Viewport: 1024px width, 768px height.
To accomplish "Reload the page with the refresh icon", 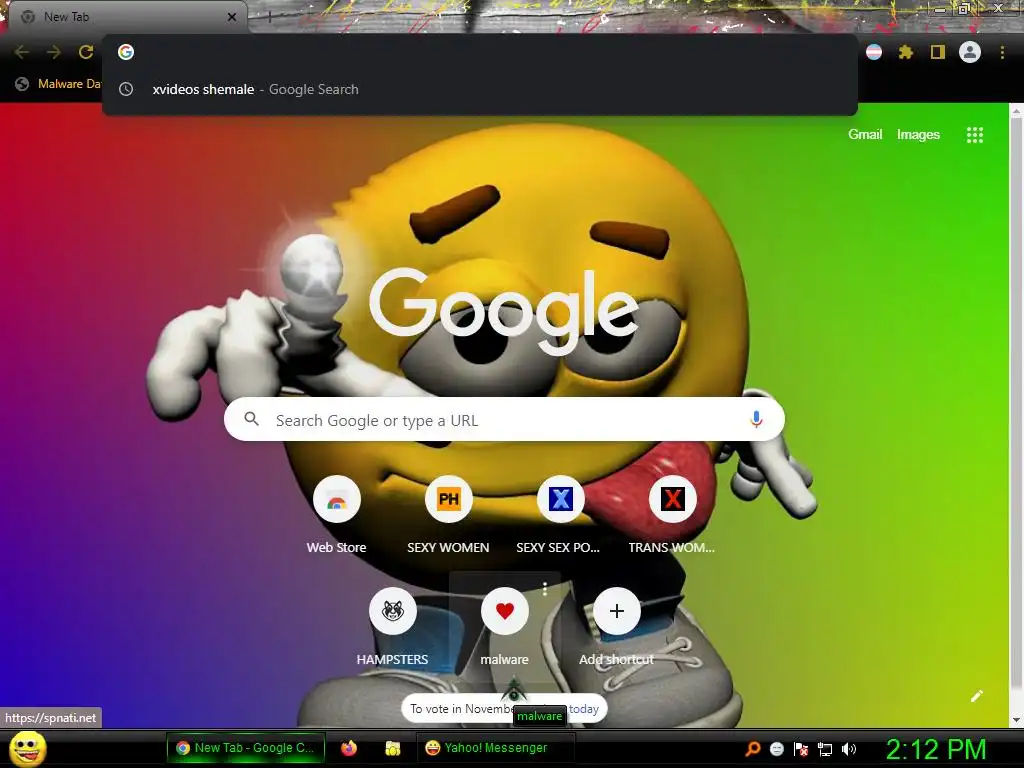I will point(86,52).
